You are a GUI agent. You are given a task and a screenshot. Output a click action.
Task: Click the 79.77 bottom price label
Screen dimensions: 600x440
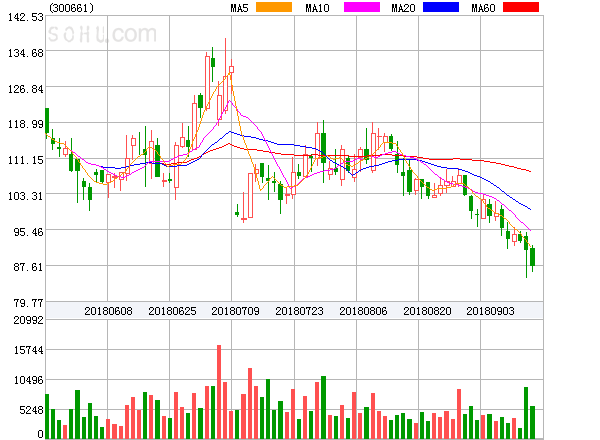pos(24,302)
